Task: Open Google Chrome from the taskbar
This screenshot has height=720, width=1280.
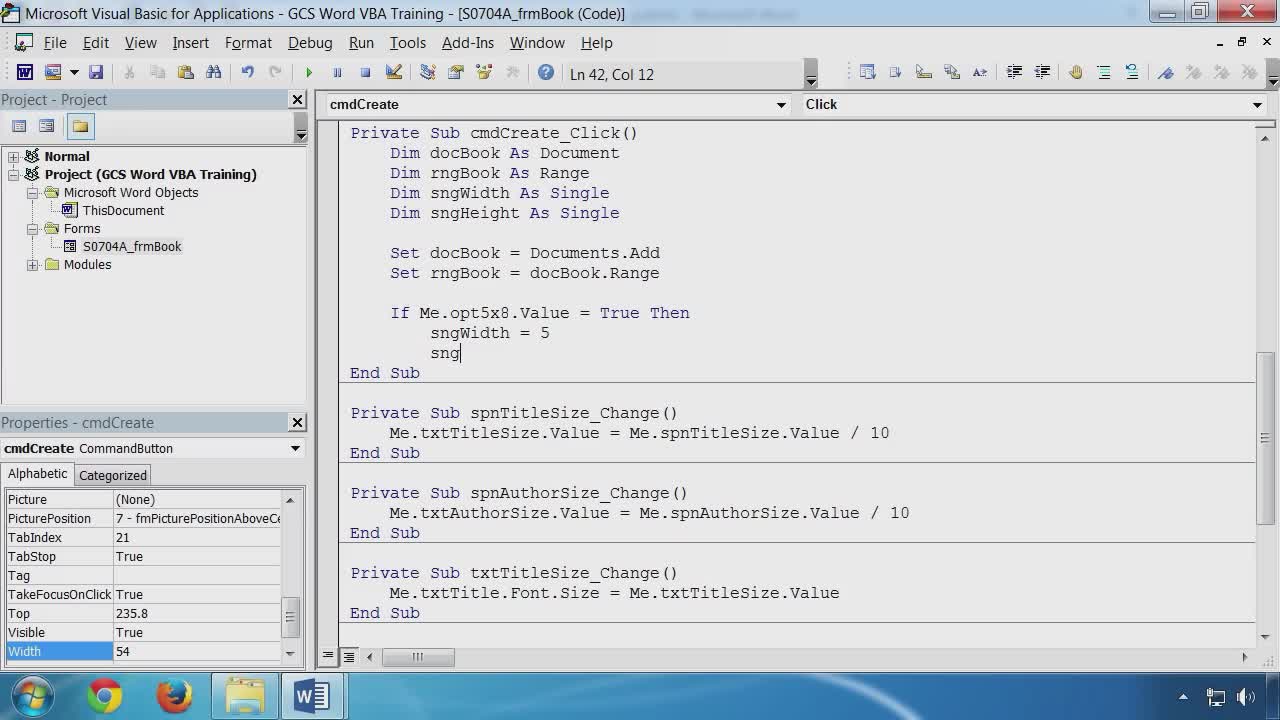Action: click(x=105, y=696)
